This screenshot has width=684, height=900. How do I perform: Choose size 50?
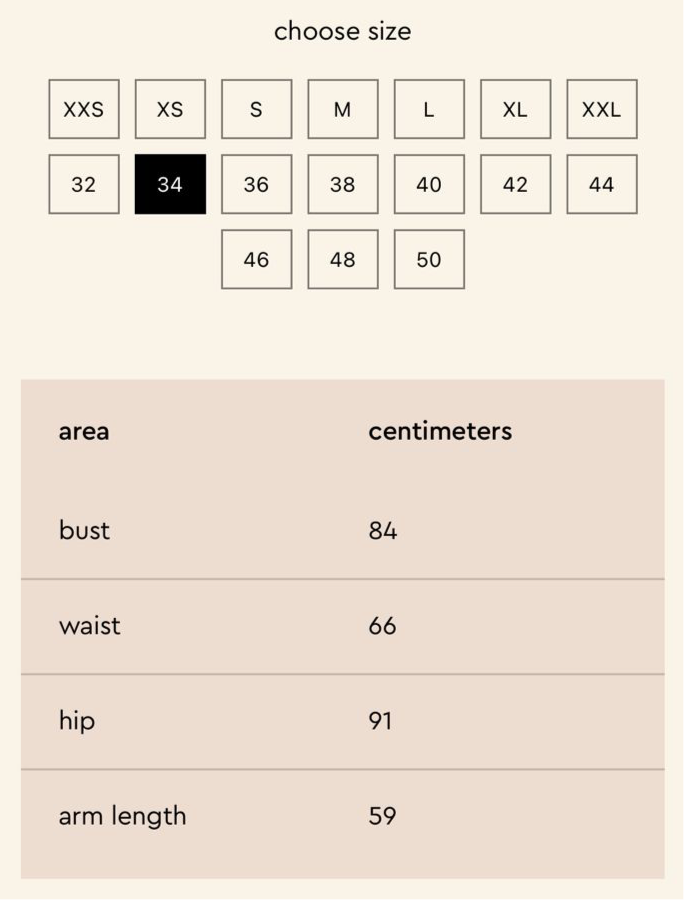(429, 259)
